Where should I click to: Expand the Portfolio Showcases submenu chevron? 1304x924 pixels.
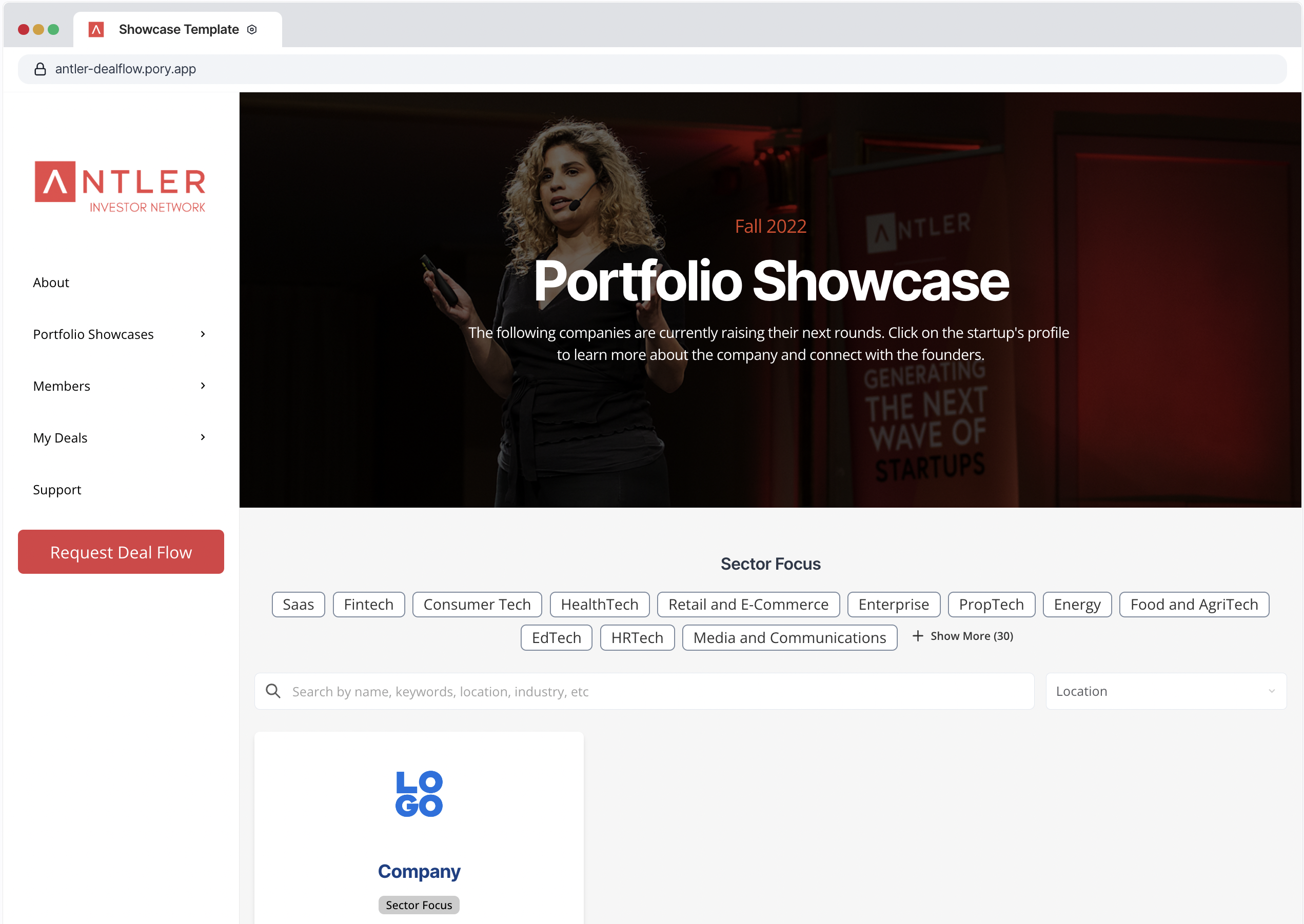pos(203,334)
